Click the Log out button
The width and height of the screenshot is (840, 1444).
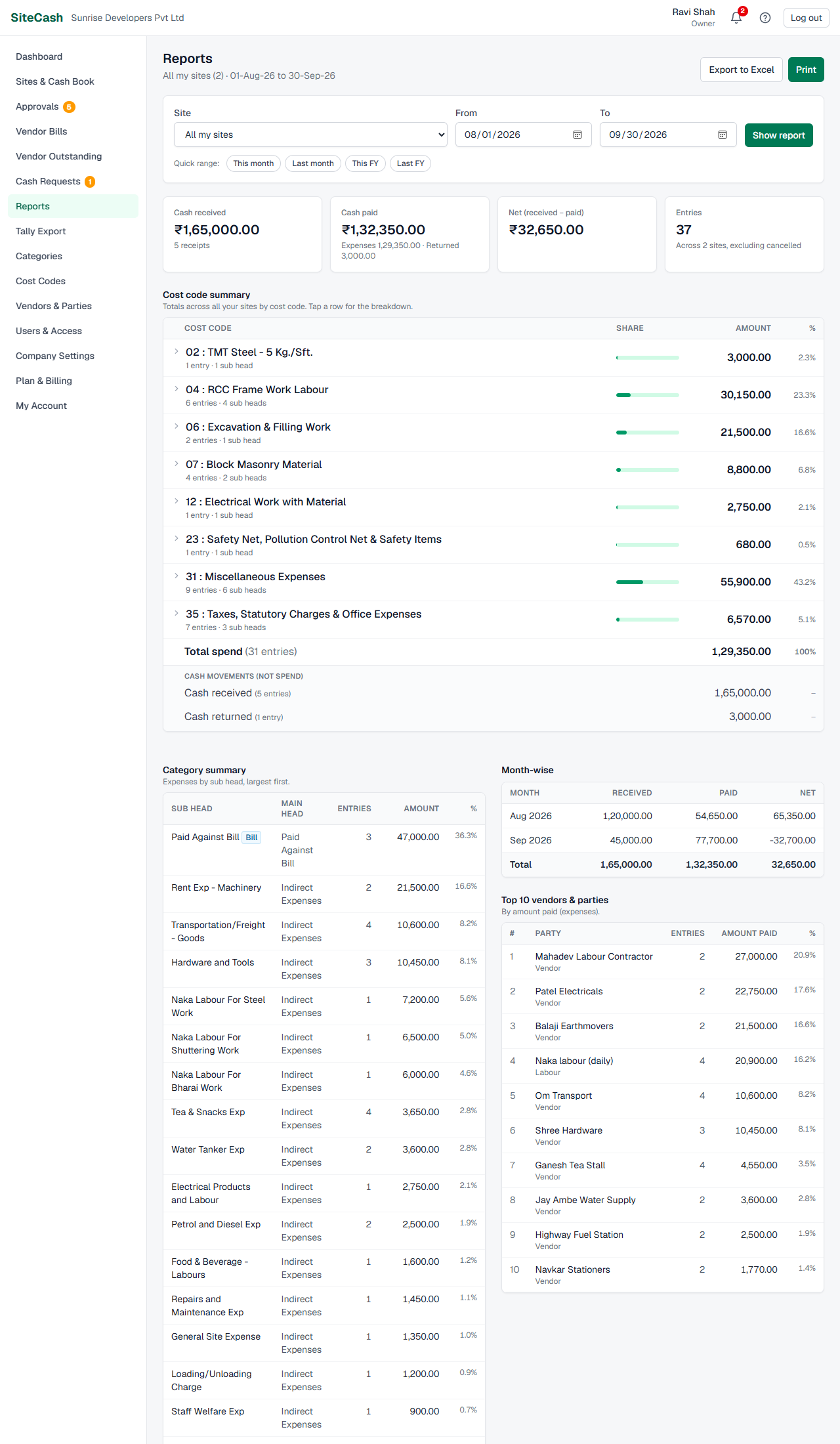click(x=806, y=18)
